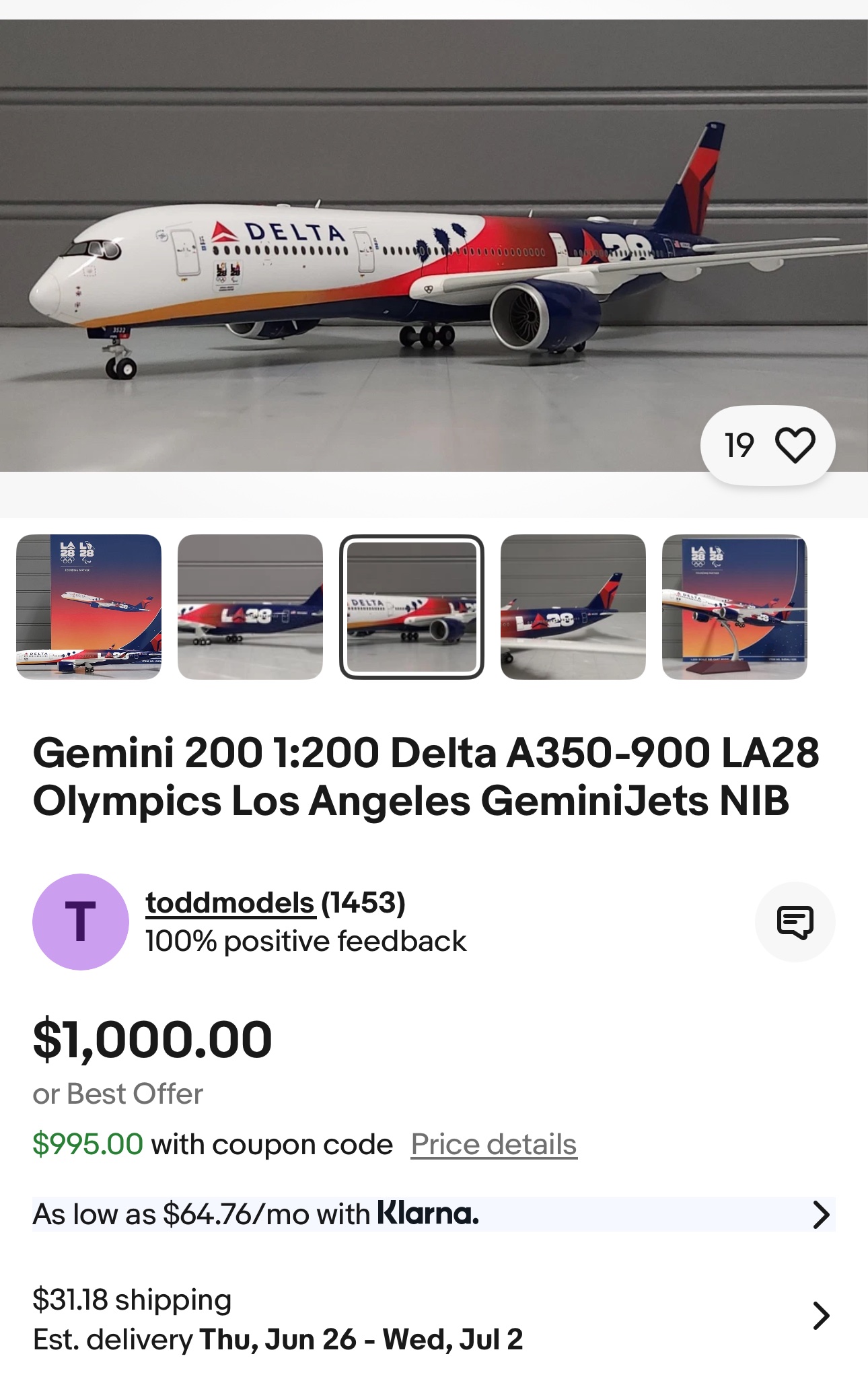Image resolution: width=868 pixels, height=1381 pixels.
Task: Tap the seller avatar letter T
Action: pyautogui.click(x=81, y=922)
